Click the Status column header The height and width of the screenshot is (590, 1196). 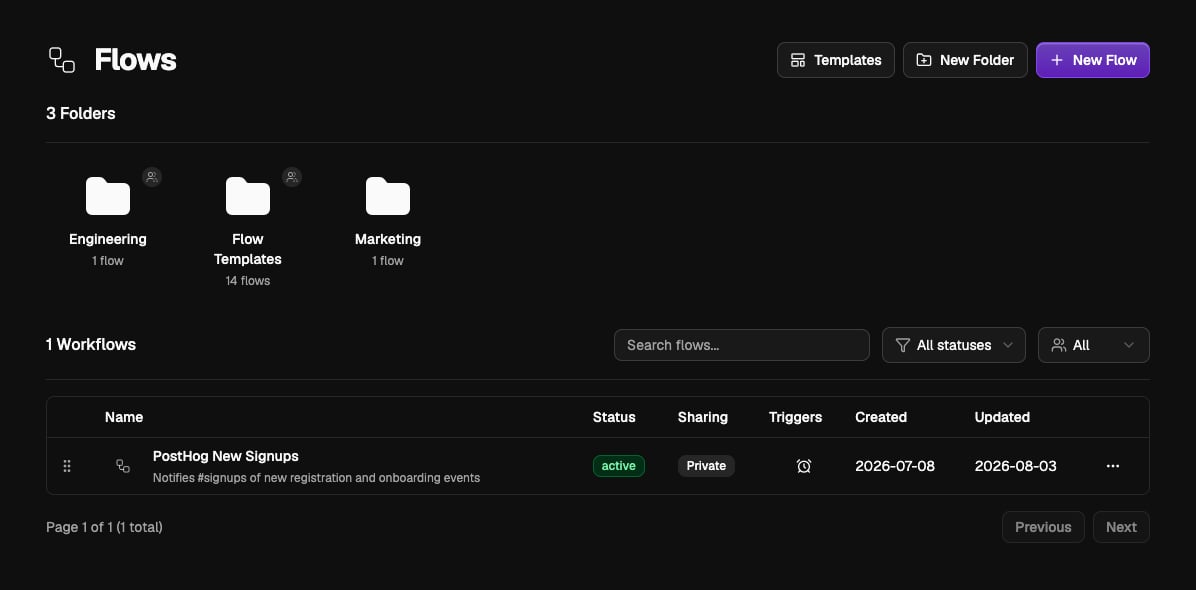coord(614,417)
